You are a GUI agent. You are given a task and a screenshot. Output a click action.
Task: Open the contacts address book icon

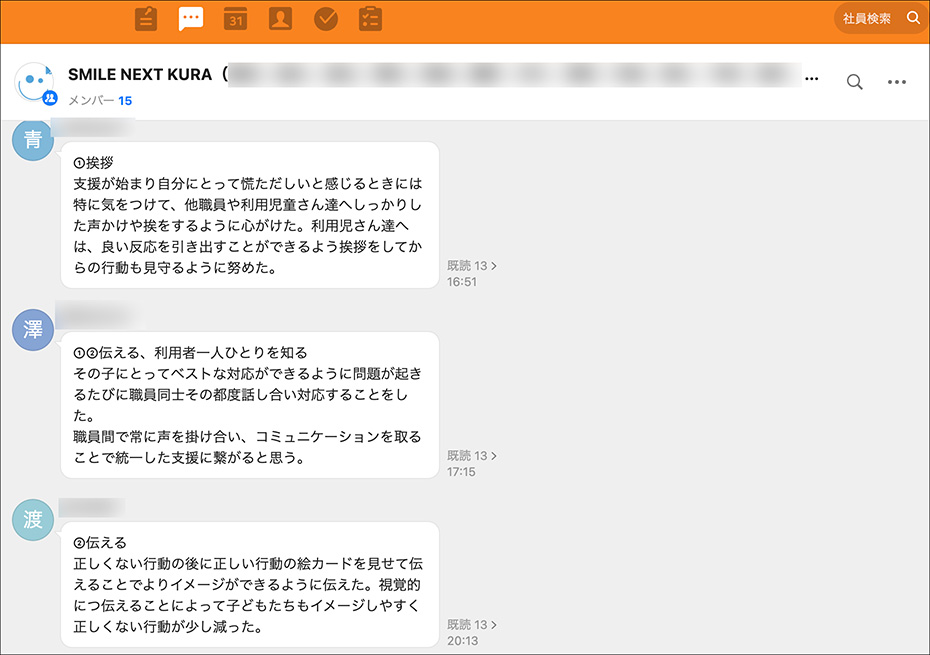(x=280, y=18)
